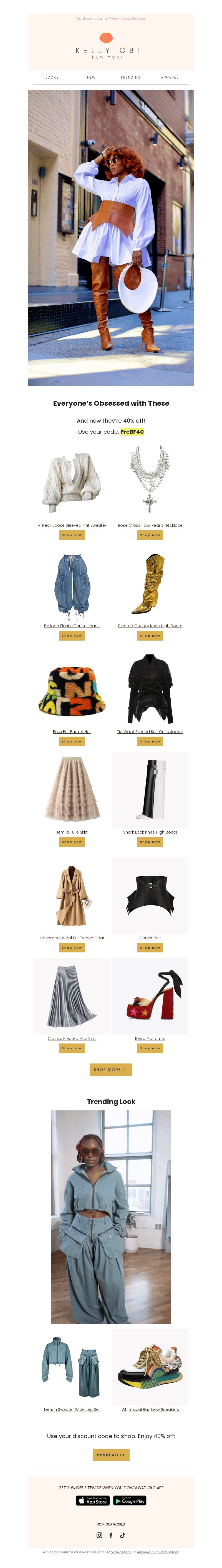Screen dimensions: 222x1568
Task: Open the Facebook icon in footer
Action: pos(111,1534)
